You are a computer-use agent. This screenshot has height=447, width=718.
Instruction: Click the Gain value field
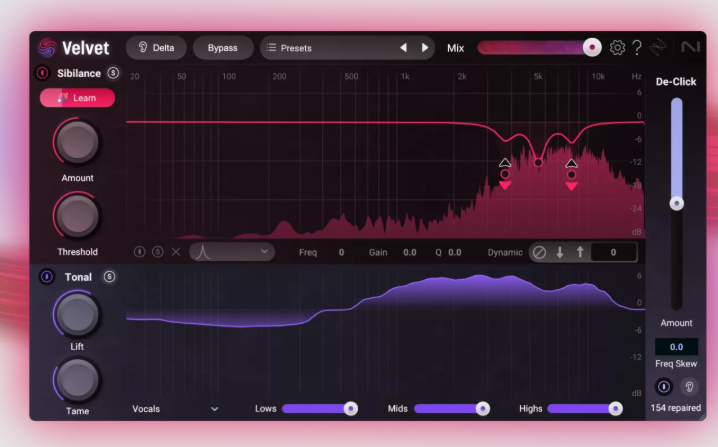pos(409,252)
